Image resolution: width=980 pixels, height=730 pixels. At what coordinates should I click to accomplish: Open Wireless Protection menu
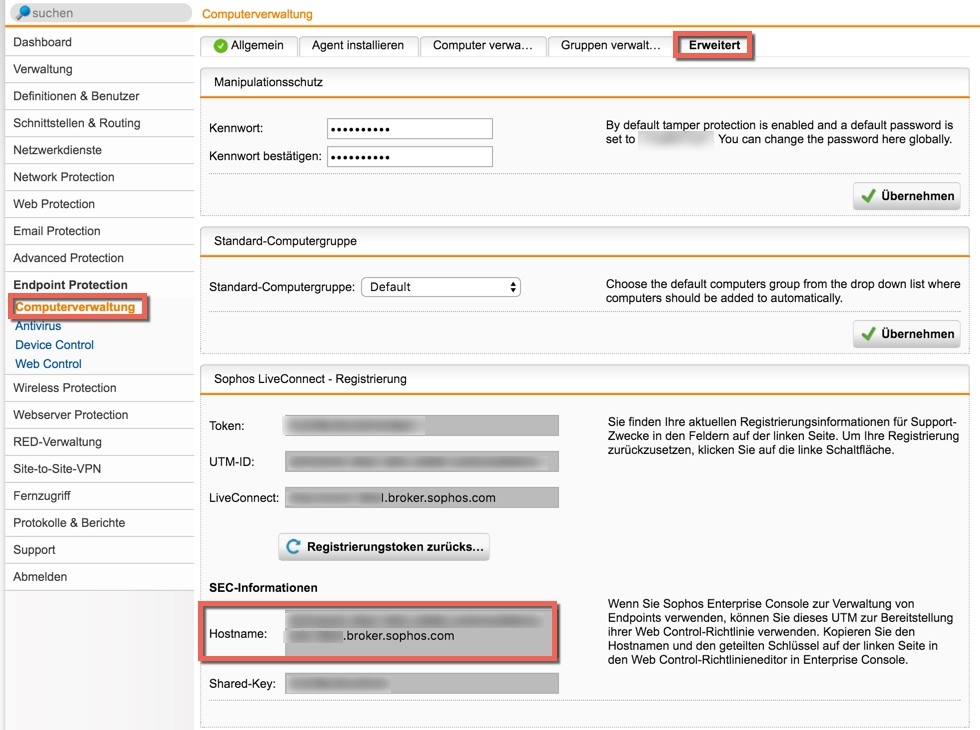99,388
